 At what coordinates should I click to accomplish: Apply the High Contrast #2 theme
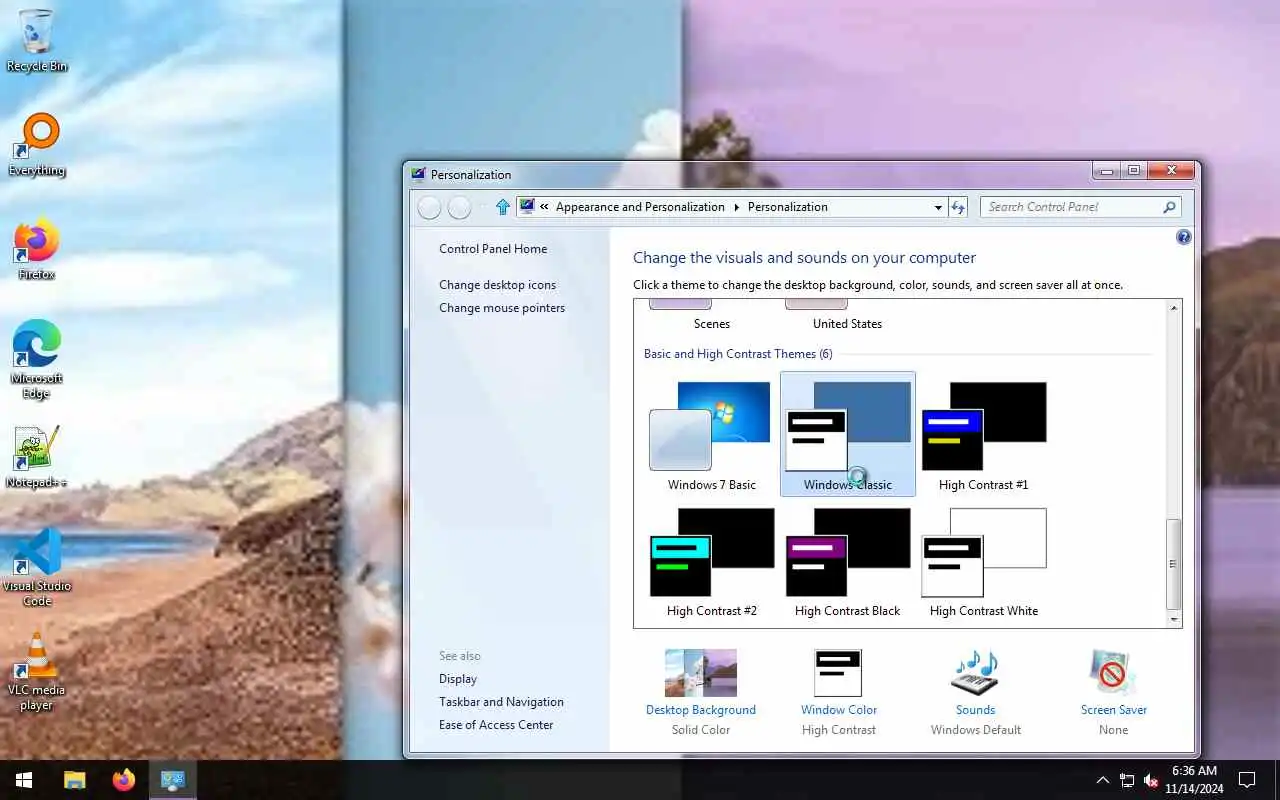coord(711,561)
